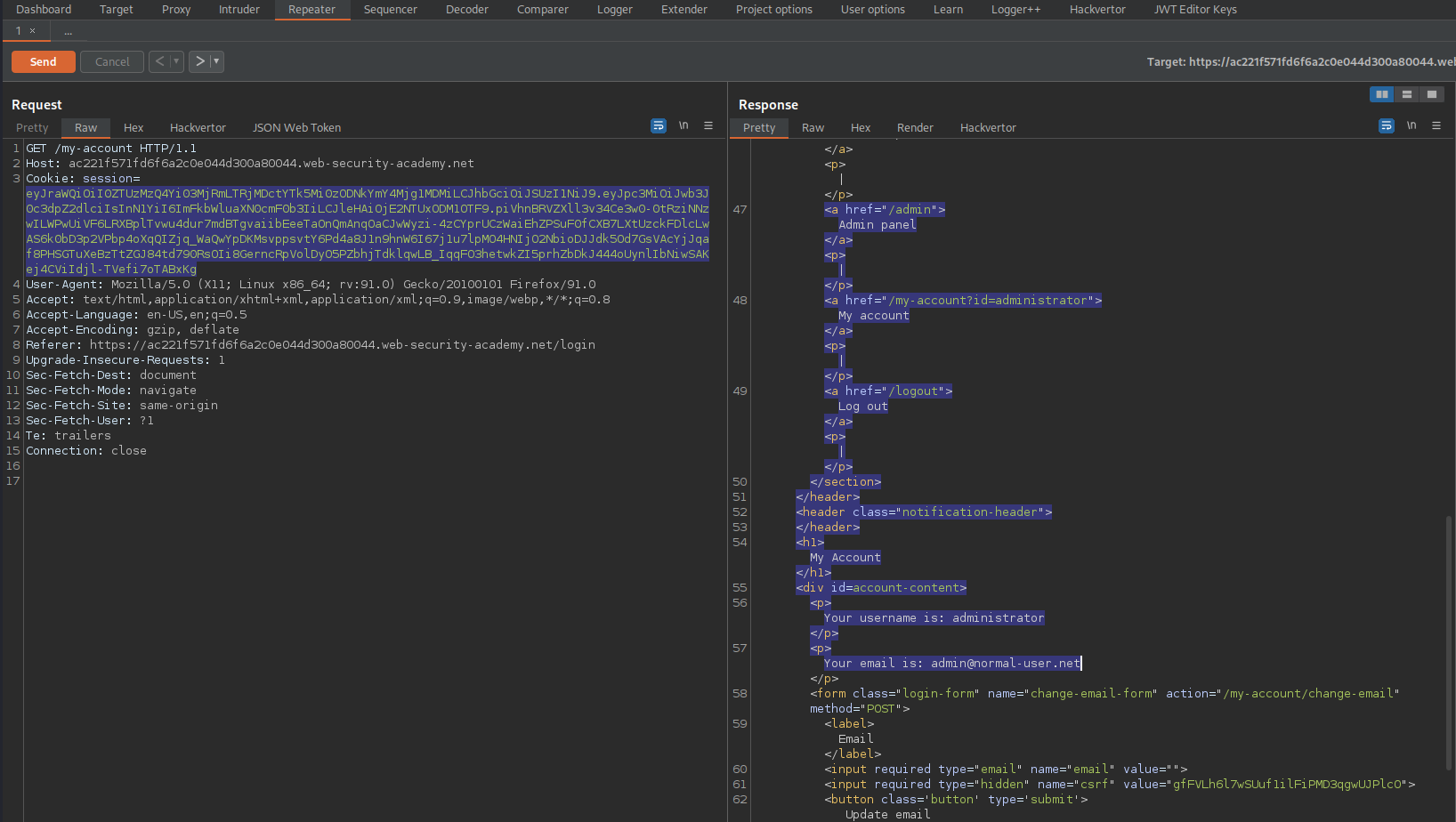Show request in Hex view
Image resolution: width=1456 pixels, height=822 pixels.
tap(133, 128)
